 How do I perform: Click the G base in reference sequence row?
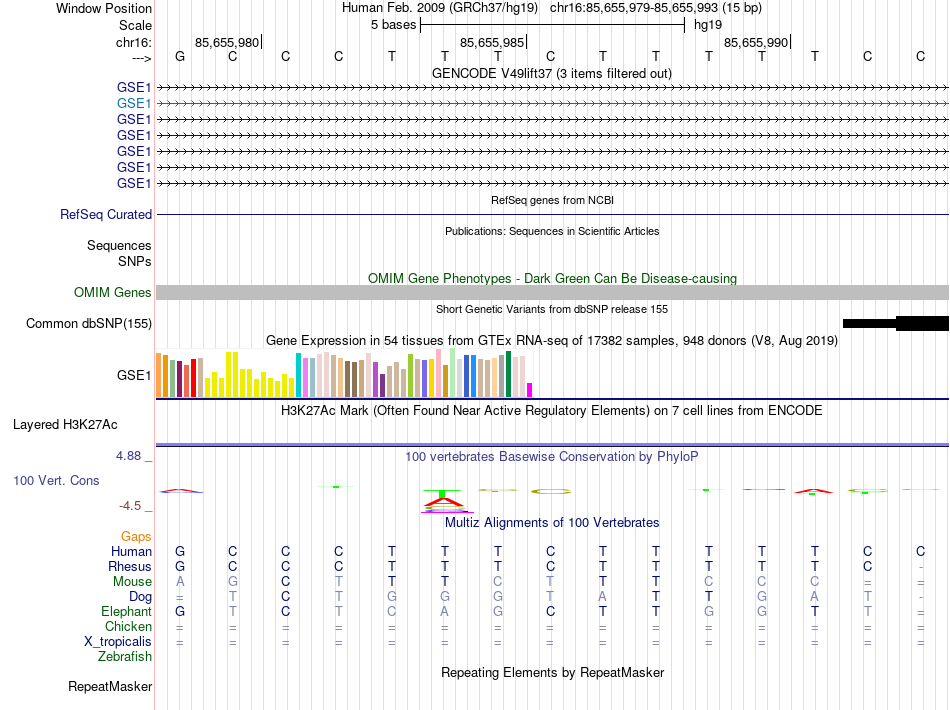click(179, 56)
